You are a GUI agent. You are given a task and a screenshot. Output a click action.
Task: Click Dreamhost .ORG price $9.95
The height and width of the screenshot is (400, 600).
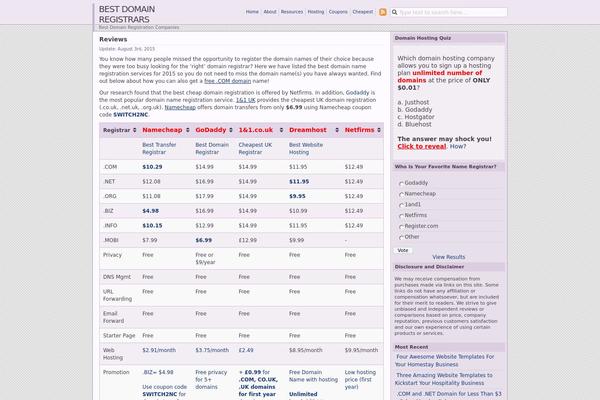point(297,196)
